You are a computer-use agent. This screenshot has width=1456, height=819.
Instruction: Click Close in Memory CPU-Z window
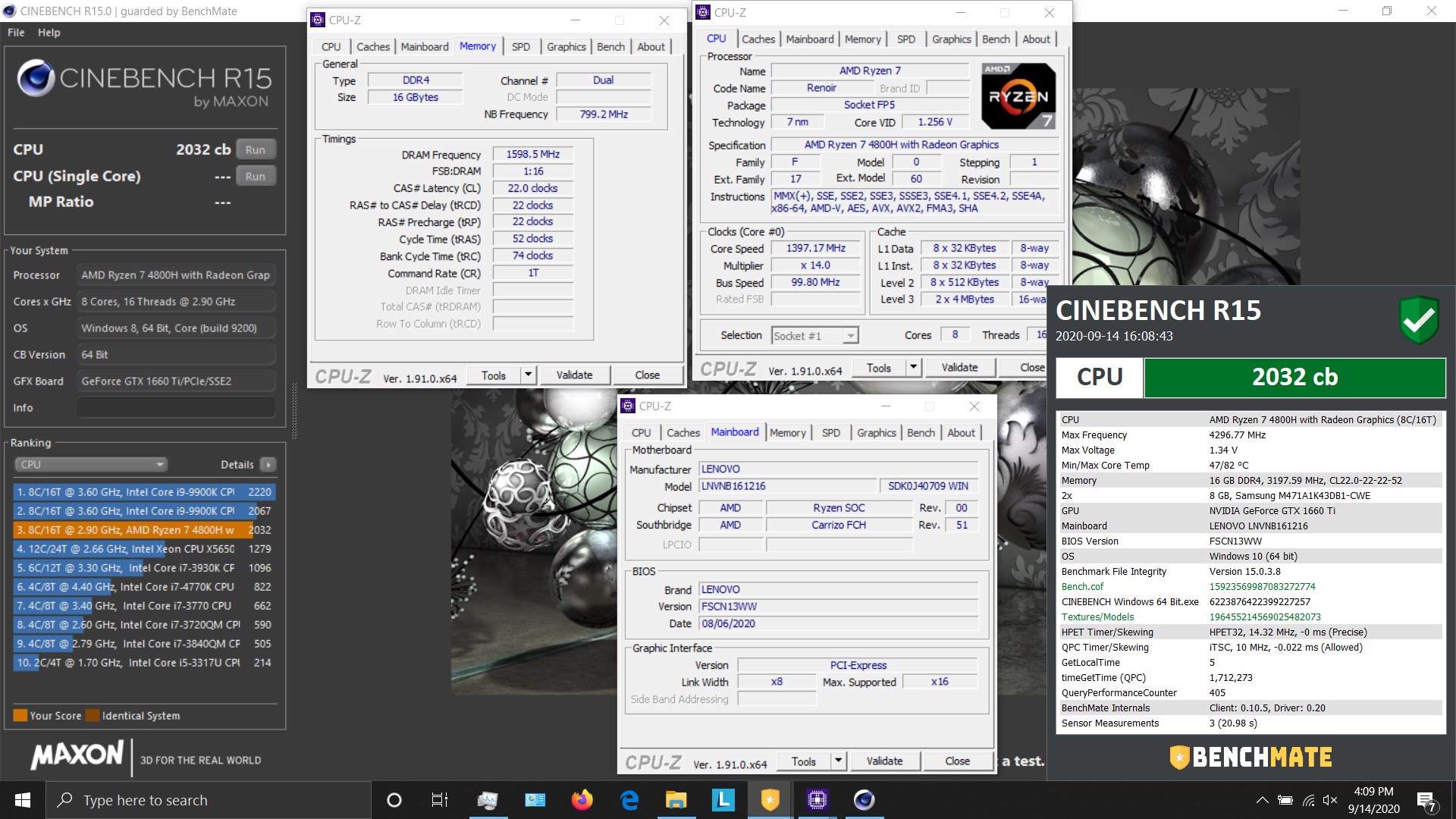pyautogui.click(x=647, y=375)
